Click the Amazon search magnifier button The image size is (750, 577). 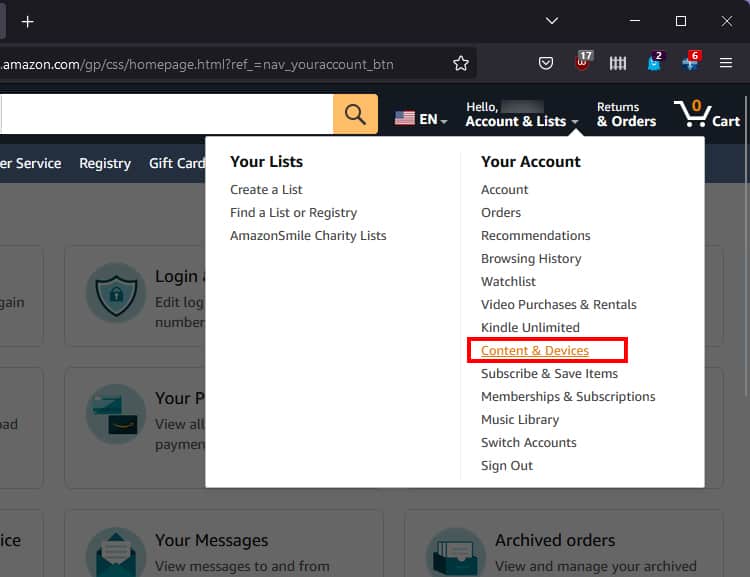coord(355,114)
